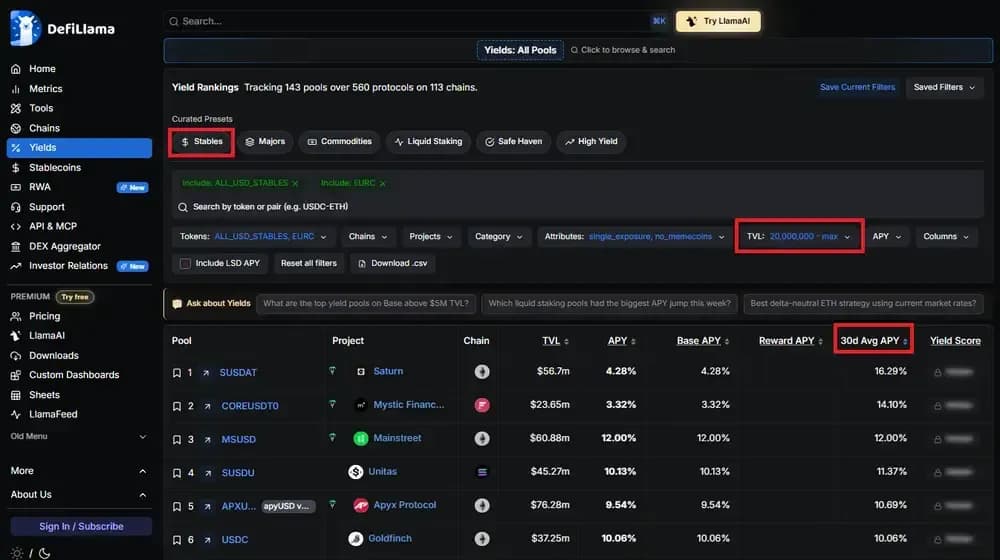Apply the Majors preset
This screenshot has height=560, width=1000.
pyautogui.click(x=265, y=142)
